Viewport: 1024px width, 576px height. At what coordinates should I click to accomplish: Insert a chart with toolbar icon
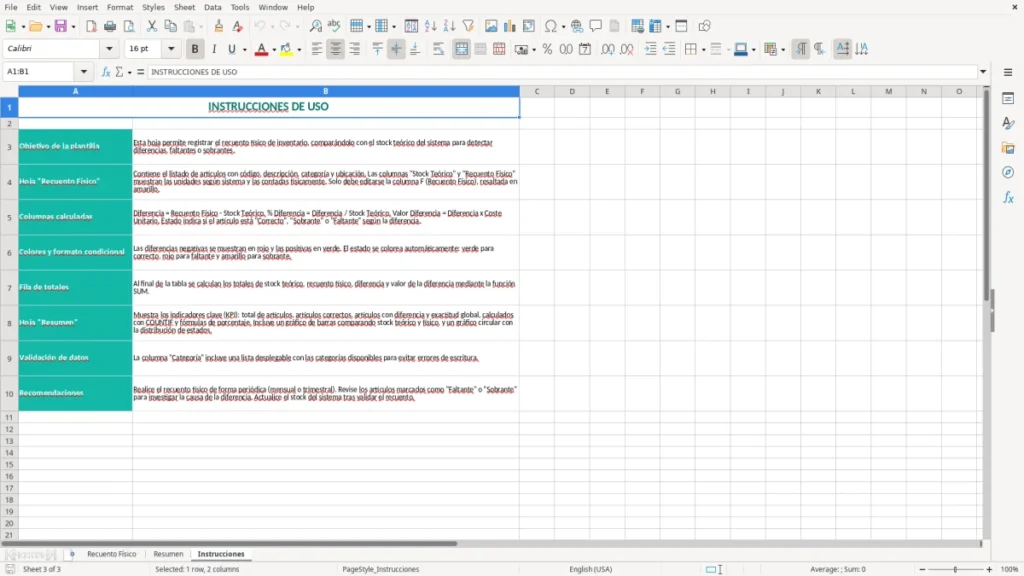click(x=509, y=26)
